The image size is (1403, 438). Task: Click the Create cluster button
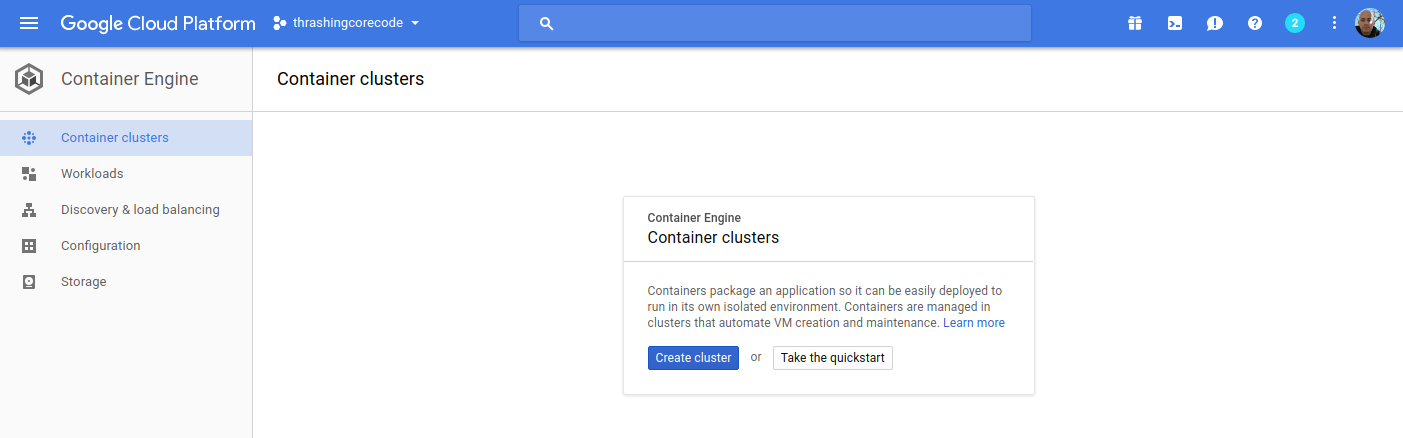tap(693, 358)
